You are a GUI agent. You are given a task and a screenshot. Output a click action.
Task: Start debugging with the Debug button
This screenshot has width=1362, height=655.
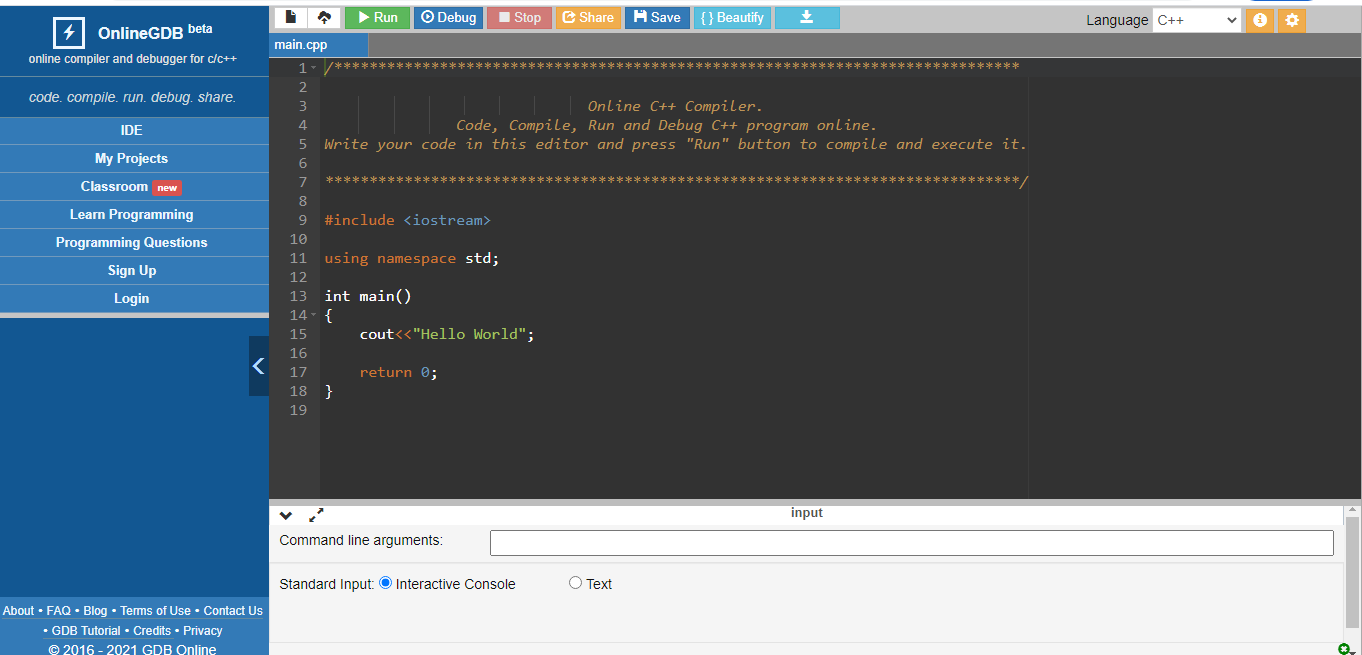[448, 17]
